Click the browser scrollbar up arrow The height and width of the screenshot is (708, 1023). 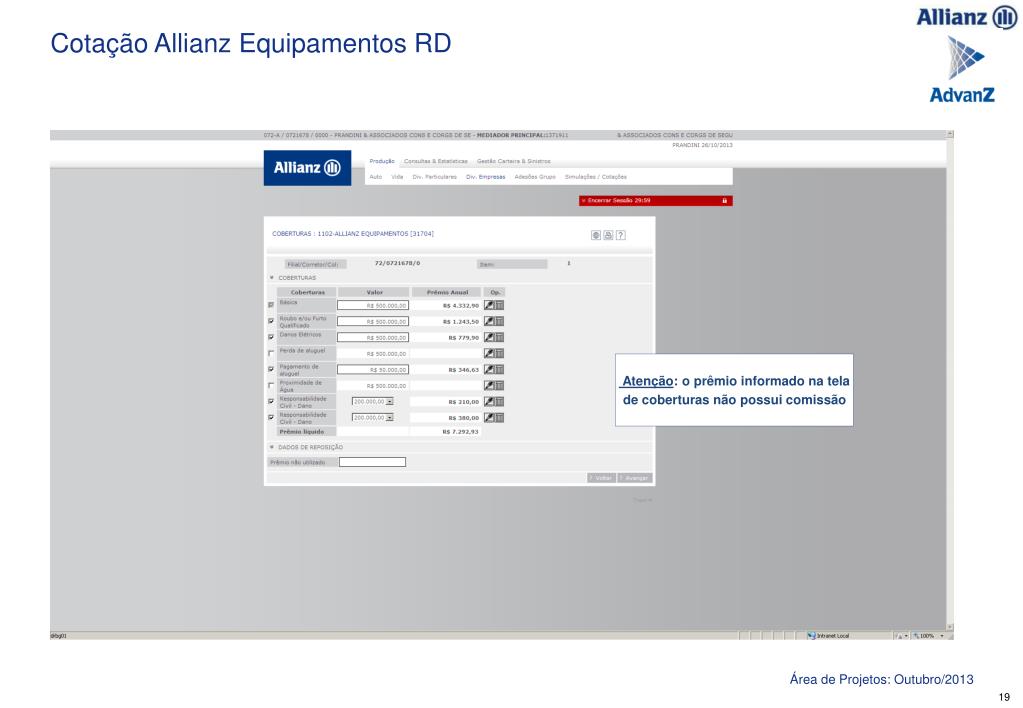pyautogui.click(x=950, y=134)
